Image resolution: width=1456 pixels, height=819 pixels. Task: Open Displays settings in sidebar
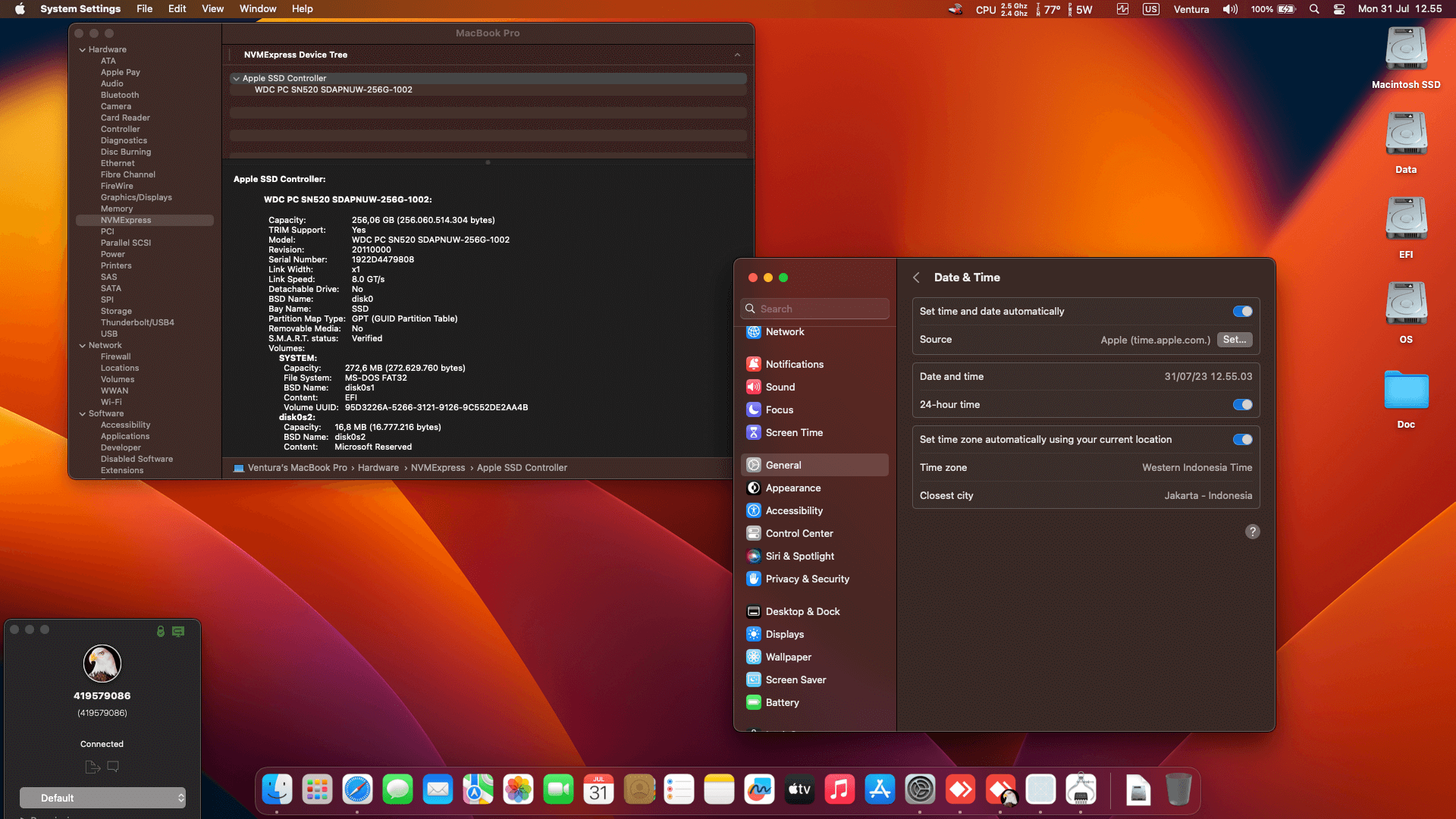pos(814,634)
